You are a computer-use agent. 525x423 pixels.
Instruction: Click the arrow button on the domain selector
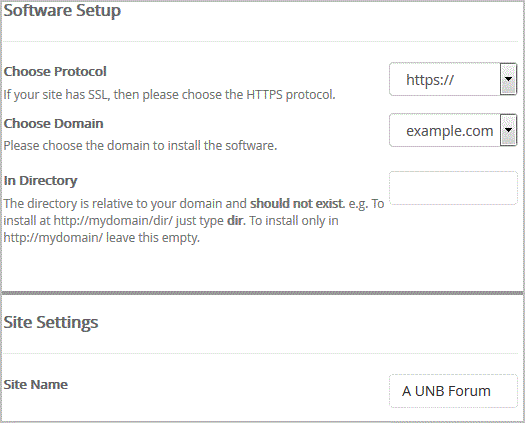tap(508, 130)
